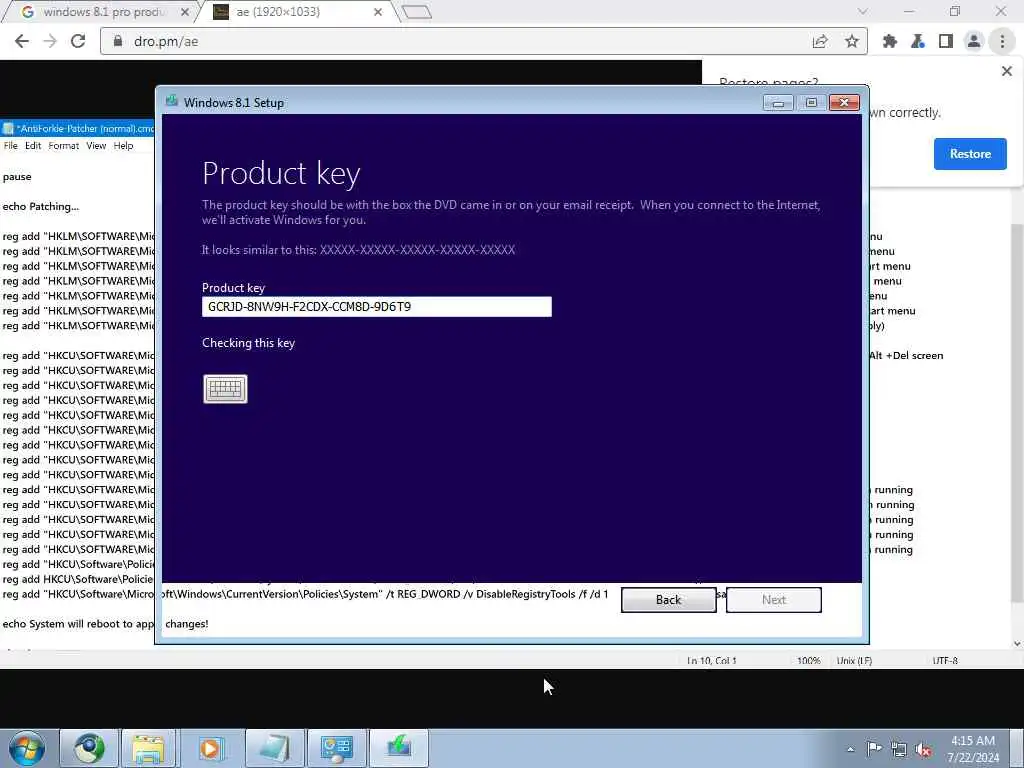The image size is (1024, 768).
Task: Open the Chrome extensions puzzle icon
Action: click(889, 41)
